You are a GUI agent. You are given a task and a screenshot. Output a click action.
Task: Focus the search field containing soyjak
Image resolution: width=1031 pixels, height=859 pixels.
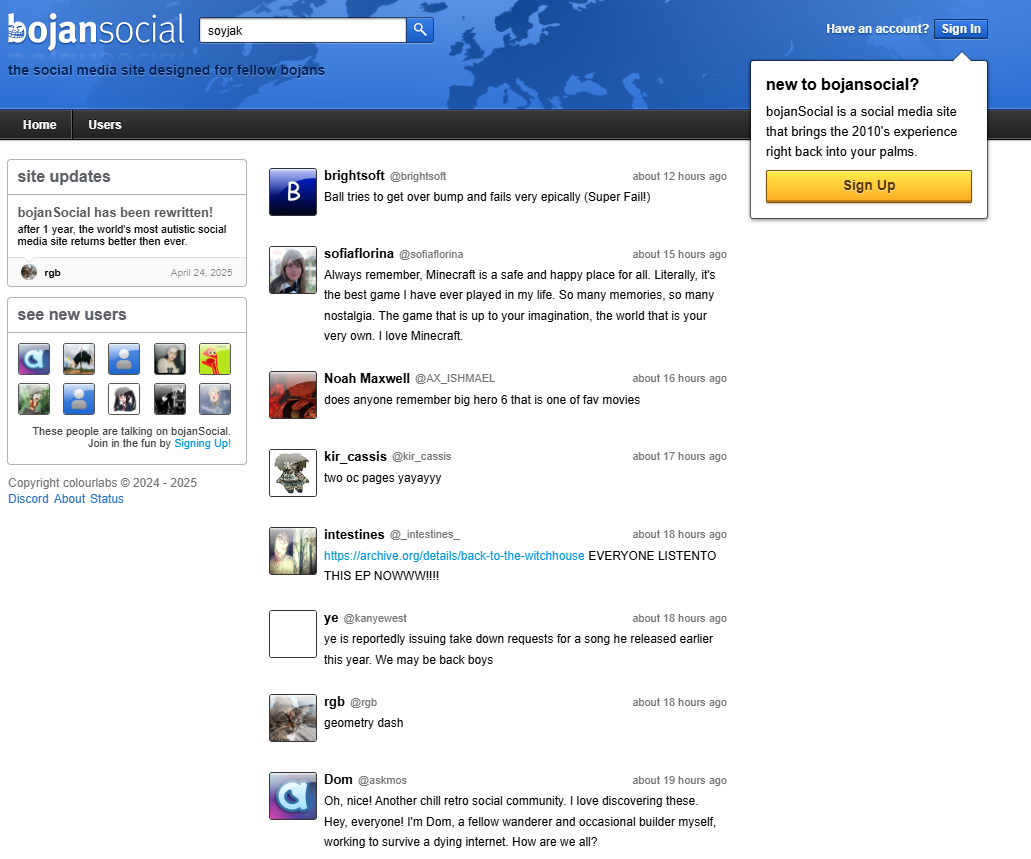click(302, 30)
